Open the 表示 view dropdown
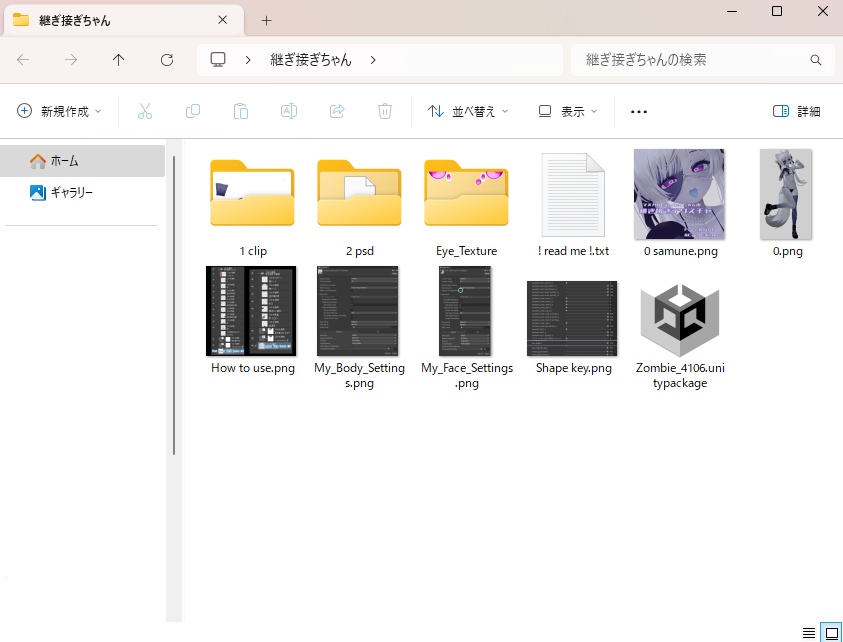Screen dimensions: 843x642 pyautogui.click(x=568, y=111)
